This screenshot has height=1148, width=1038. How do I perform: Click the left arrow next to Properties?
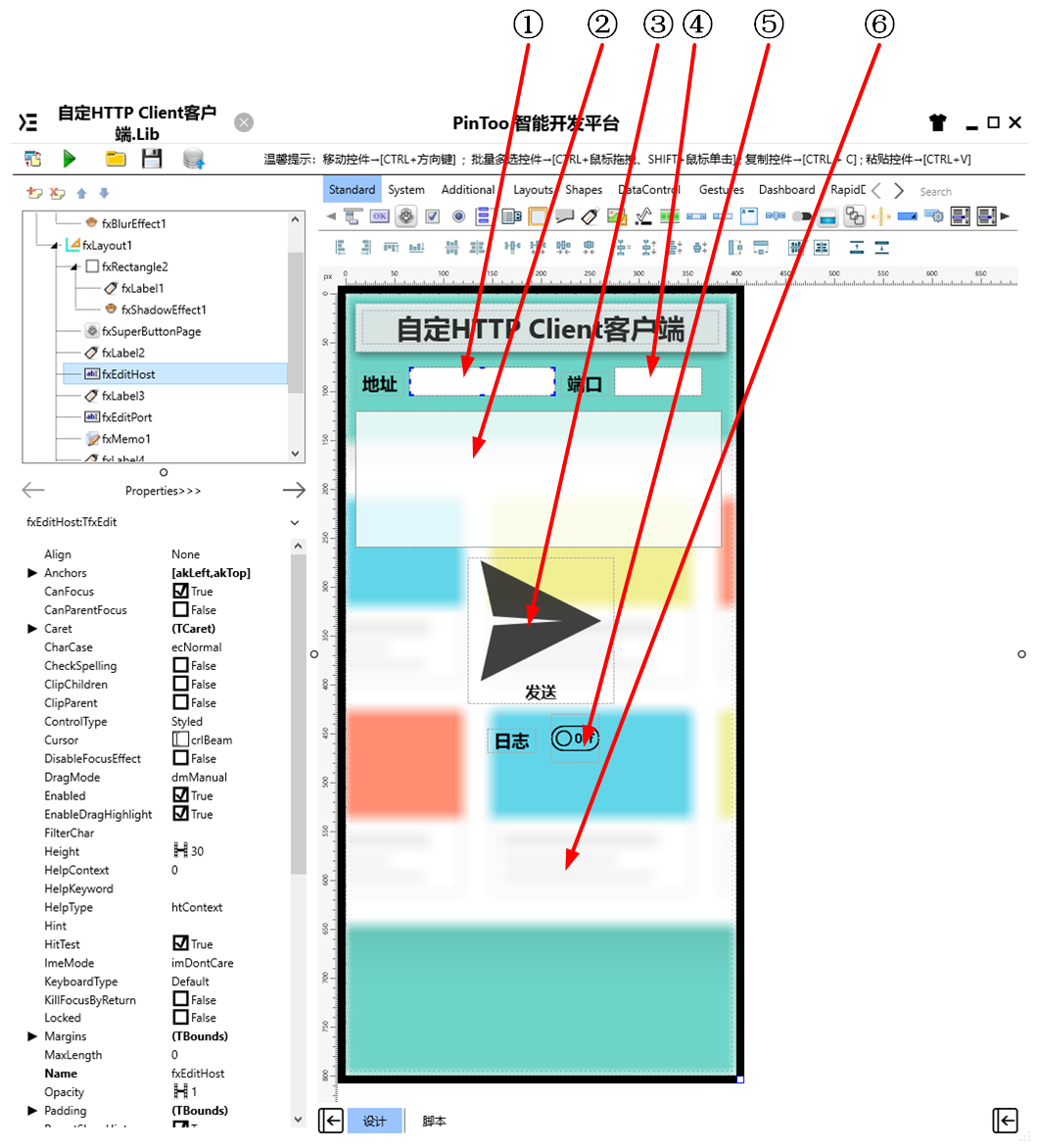[33, 490]
